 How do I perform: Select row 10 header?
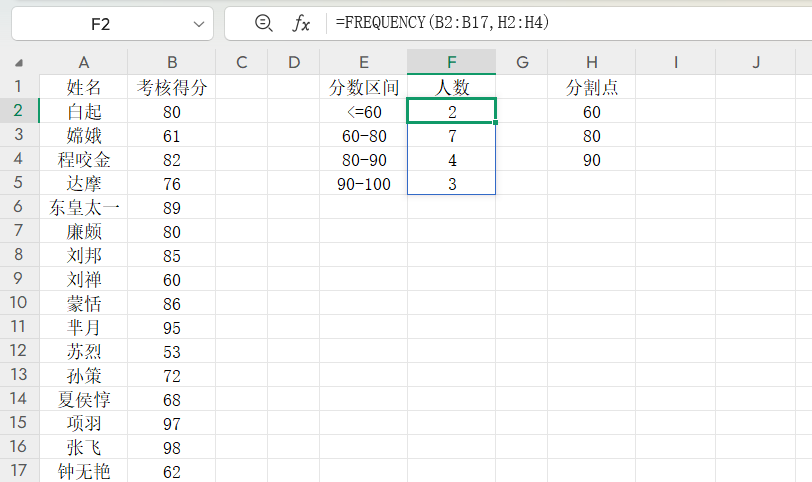[18, 303]
